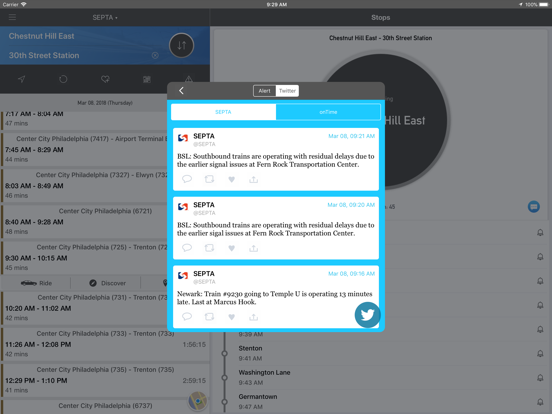This screenshot has height=414, width=552.
Task: Go back using popup chevron
Action: point(181,91)
